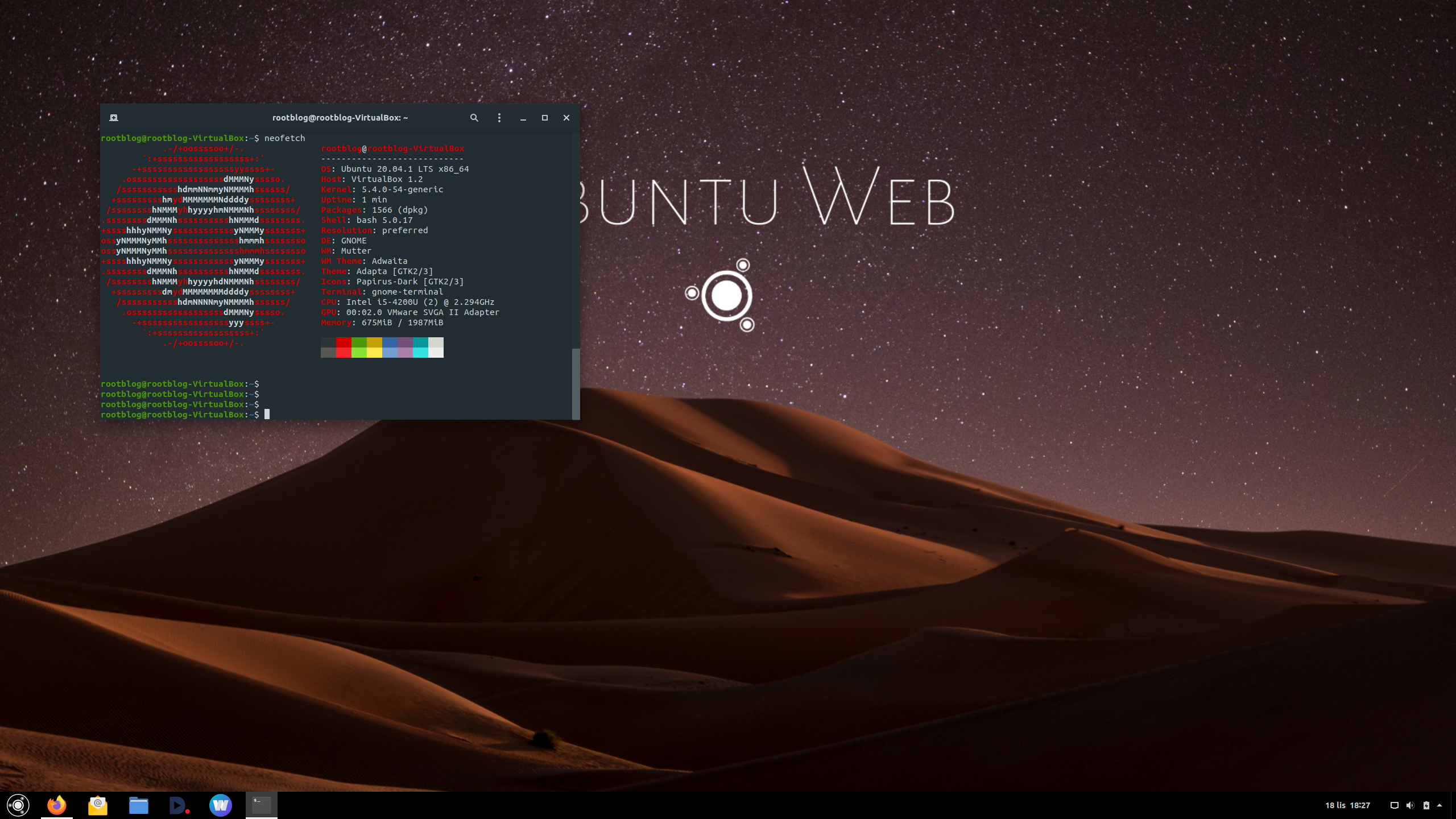Open the Ubuntu Web applications launcher

(x=18, y=805)
